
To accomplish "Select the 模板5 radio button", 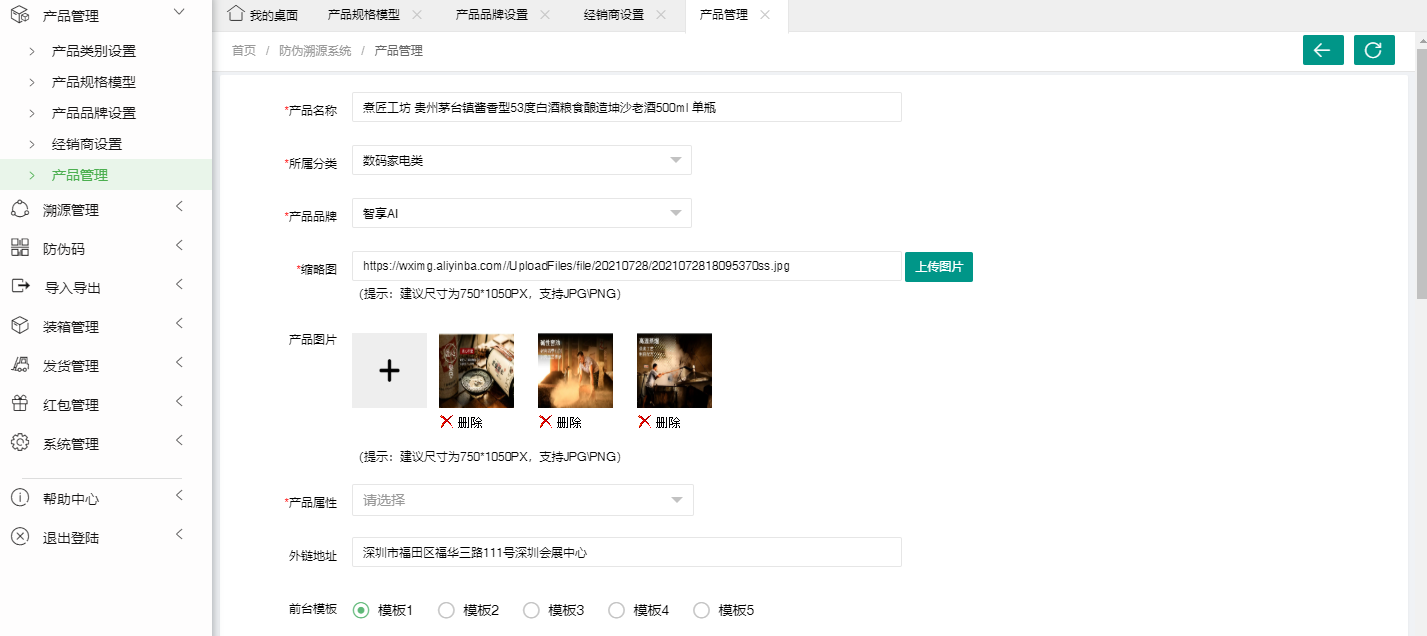I will [702, 610].
